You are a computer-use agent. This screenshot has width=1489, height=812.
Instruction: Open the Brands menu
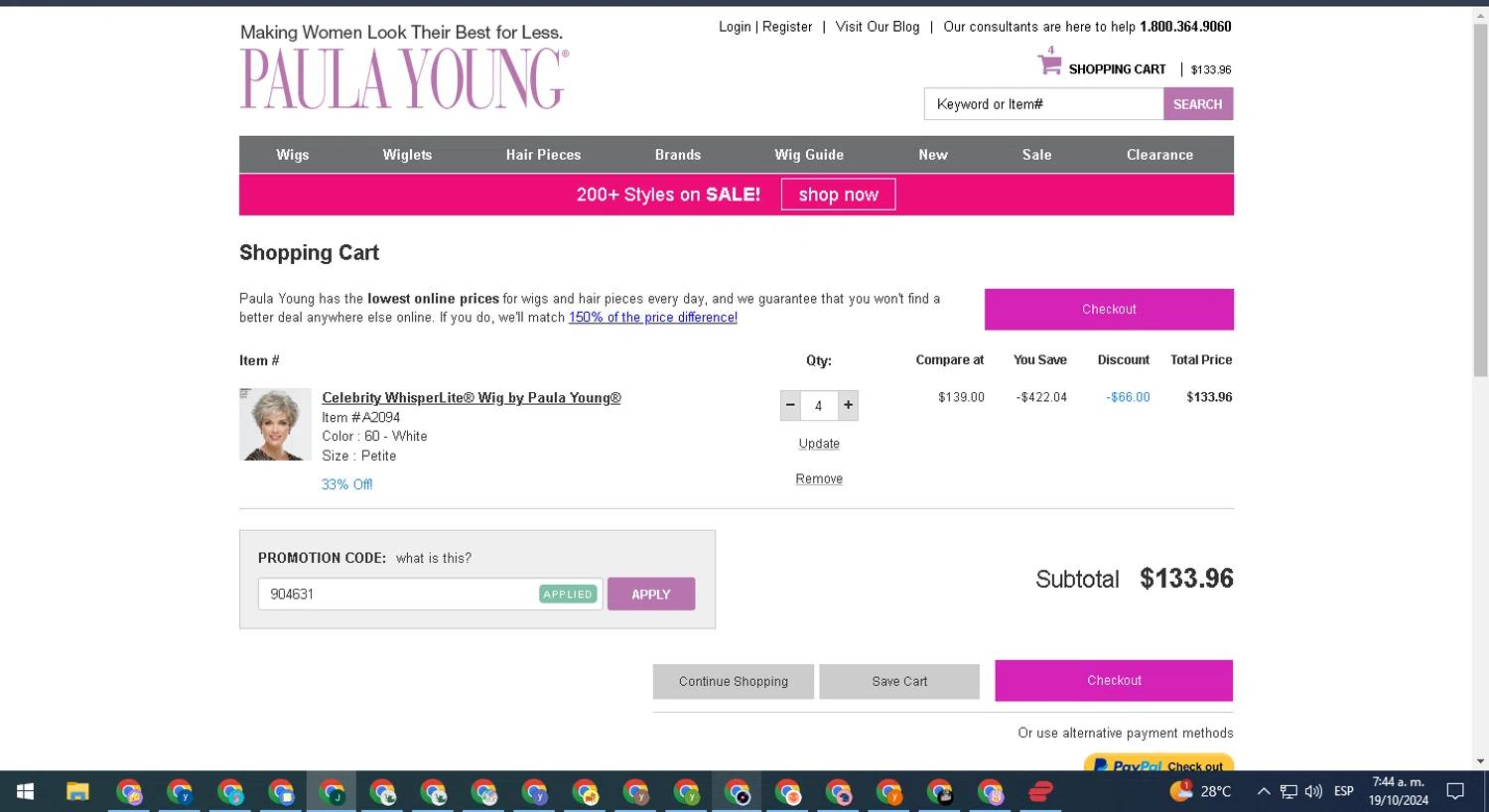pos(678,155)
